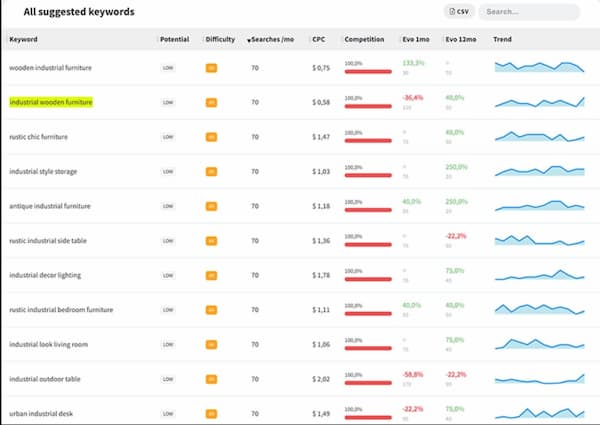Click competition bar for 'industrial outdoor table'

coord(368,384)
